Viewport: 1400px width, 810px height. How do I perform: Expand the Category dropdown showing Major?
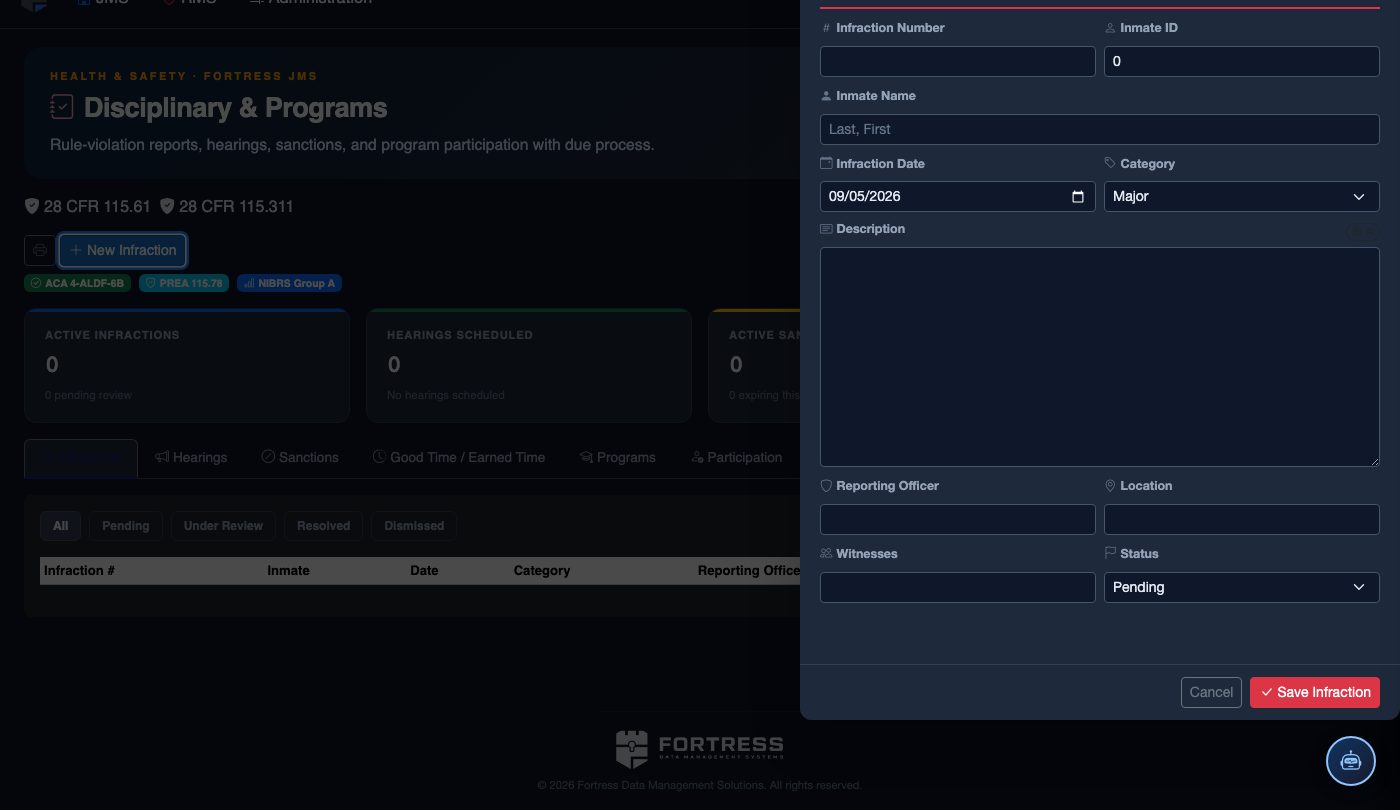(x=1241, y=197)
